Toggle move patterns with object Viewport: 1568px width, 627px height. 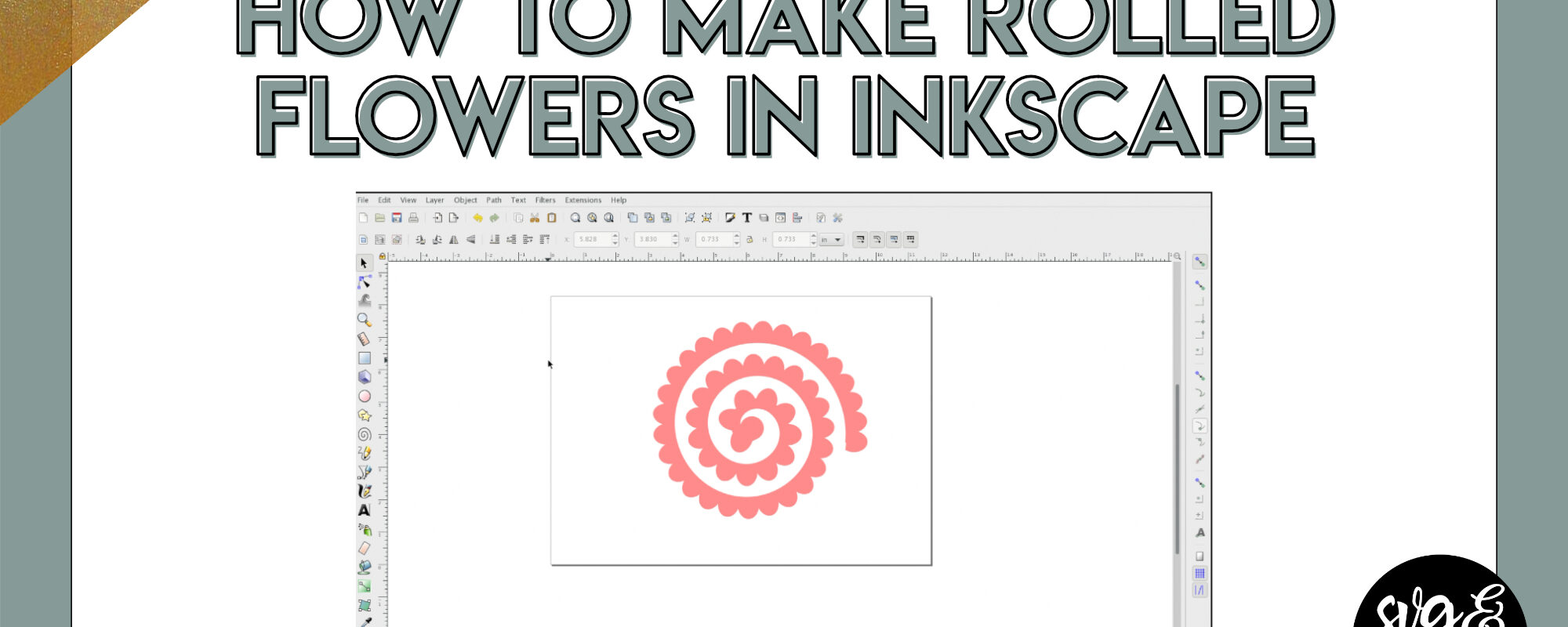tap(910, 240)
